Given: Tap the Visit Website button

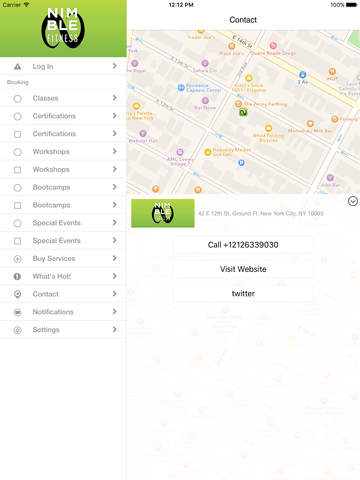Looking at the screenshot, I should point(243,269).
